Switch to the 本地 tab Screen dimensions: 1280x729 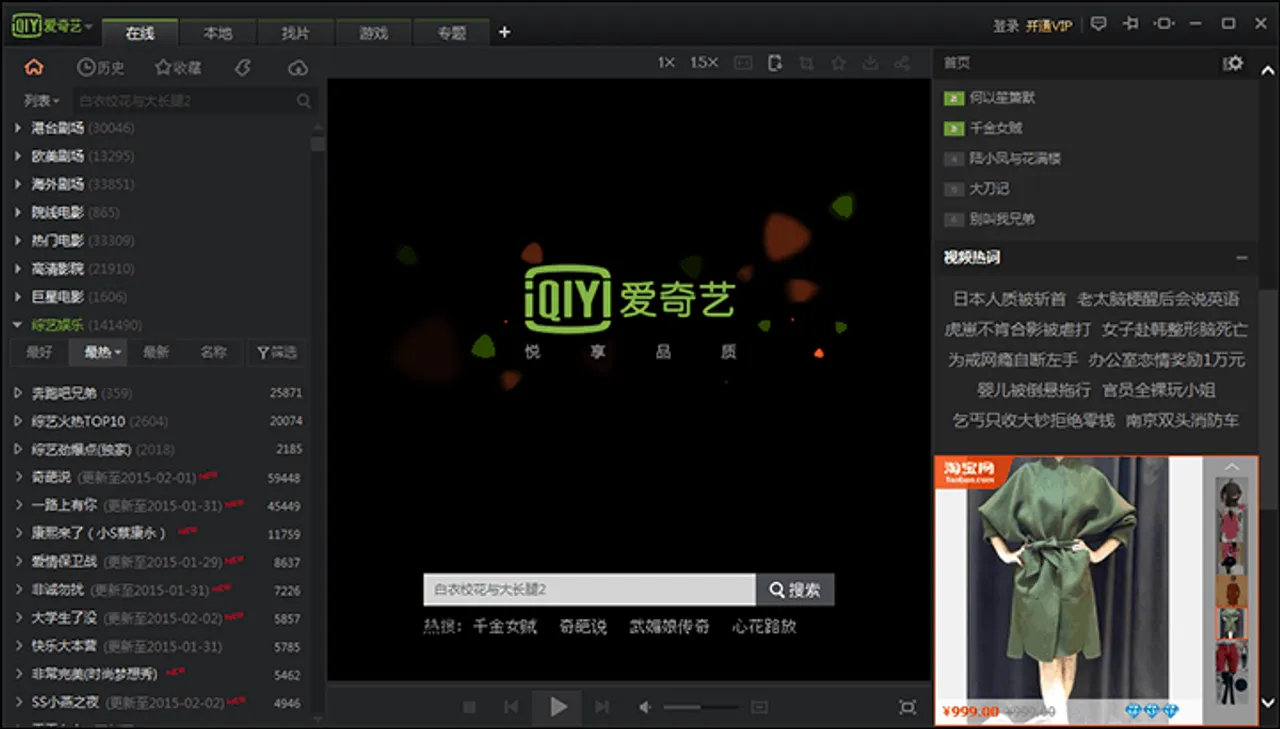click(x=218, y=32)
